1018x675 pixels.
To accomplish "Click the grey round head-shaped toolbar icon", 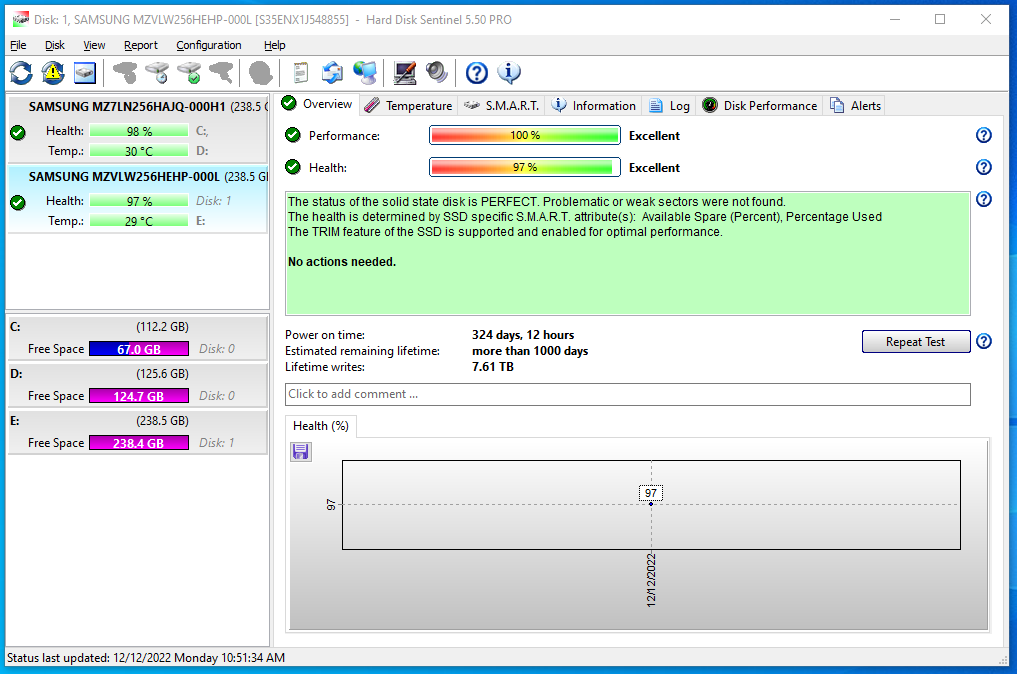I will click(x=261, y=73).
